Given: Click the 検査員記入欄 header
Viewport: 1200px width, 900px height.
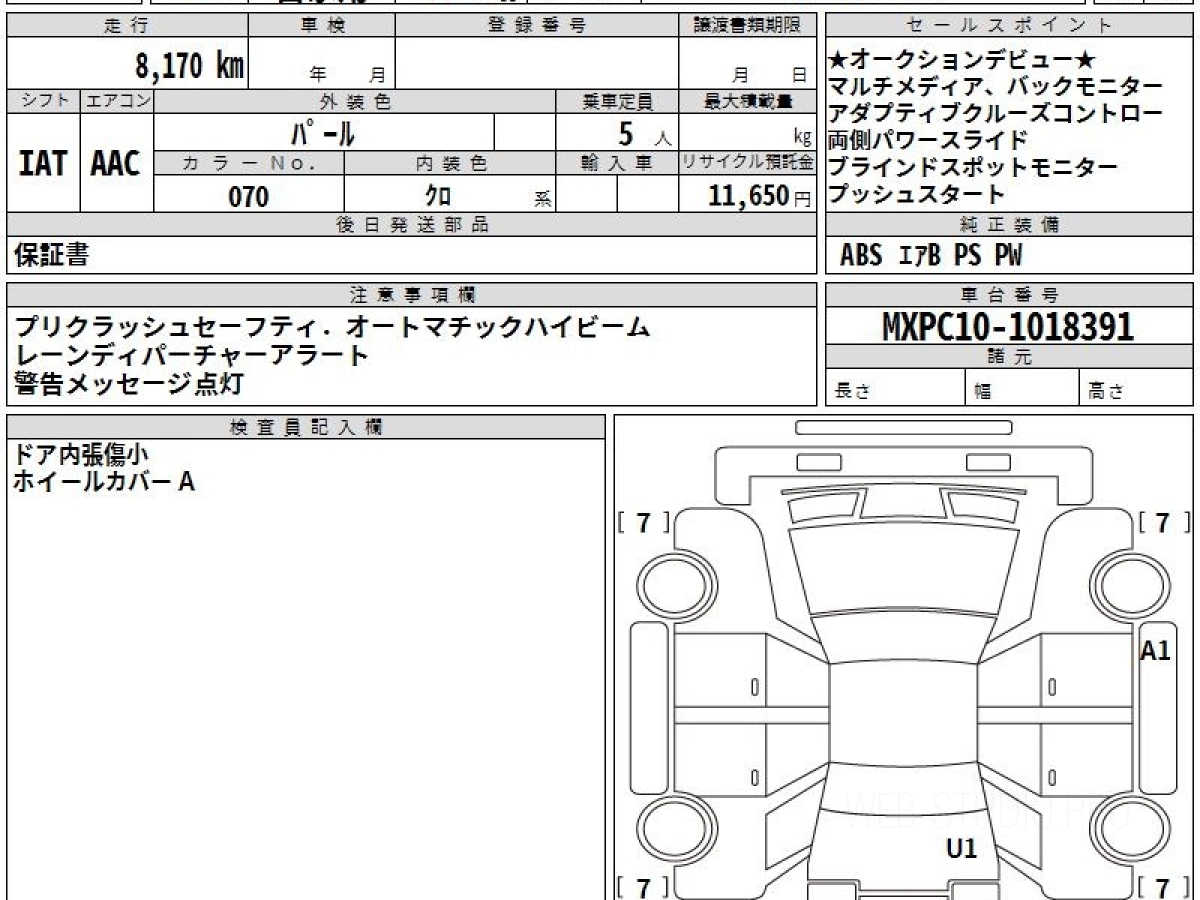Looking at the screenshot, I should 306,426.
